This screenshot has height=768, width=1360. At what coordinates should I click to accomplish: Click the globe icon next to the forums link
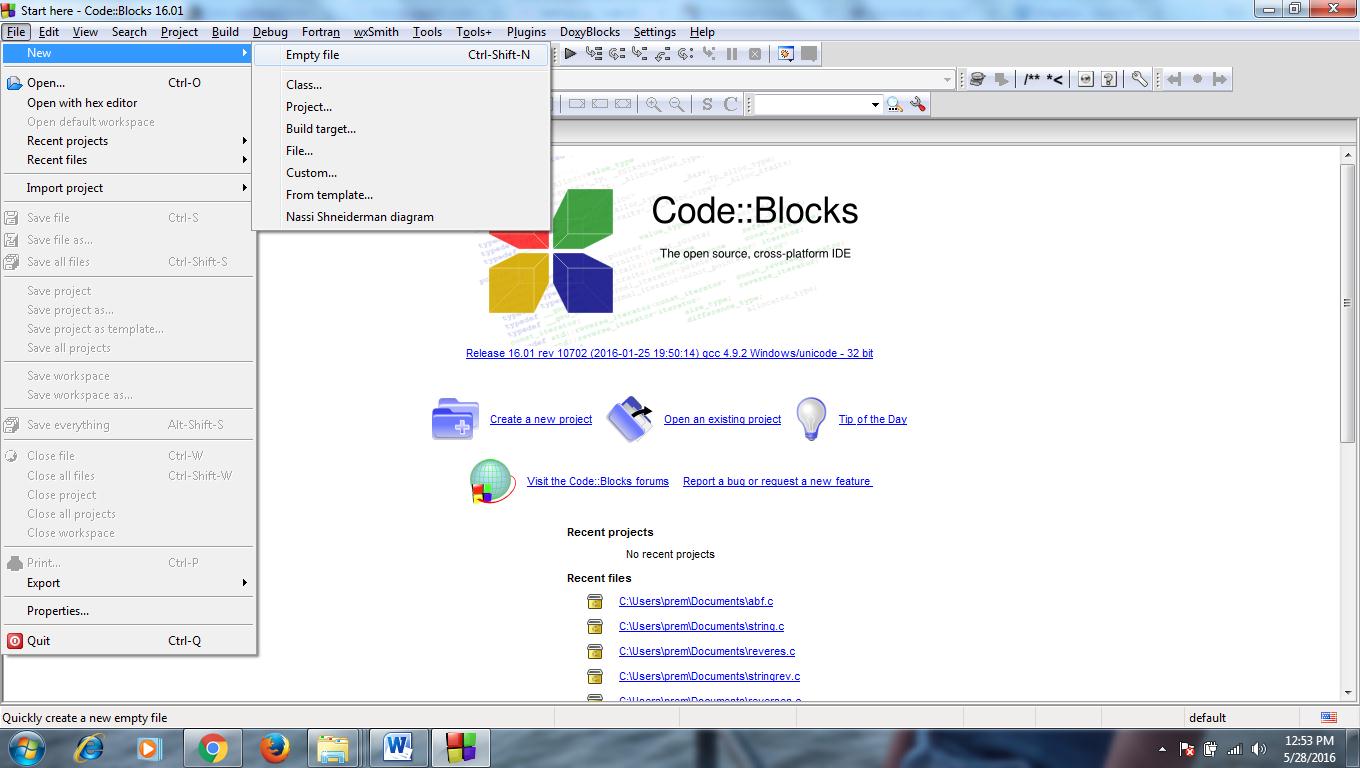coord(493,481)
